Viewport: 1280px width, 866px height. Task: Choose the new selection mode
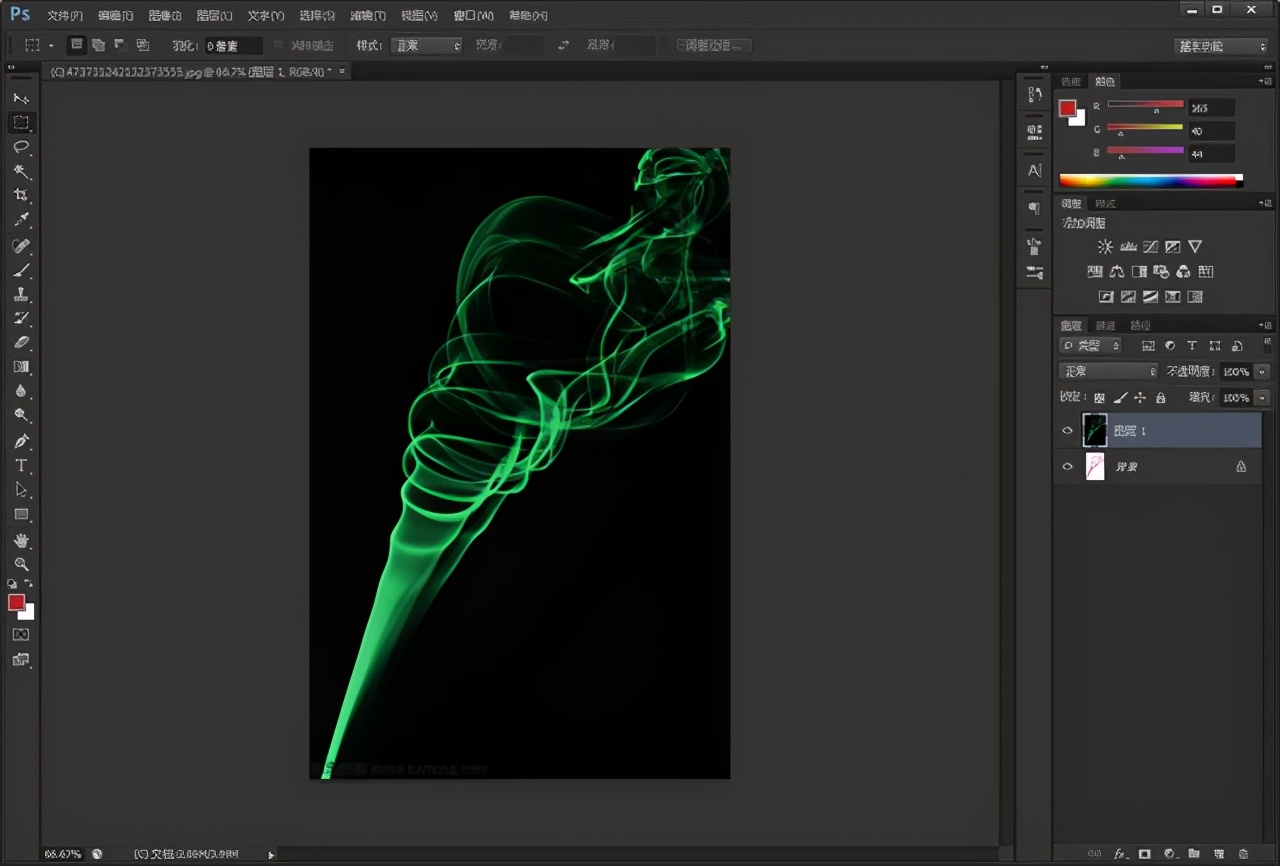tap(77, 45)
